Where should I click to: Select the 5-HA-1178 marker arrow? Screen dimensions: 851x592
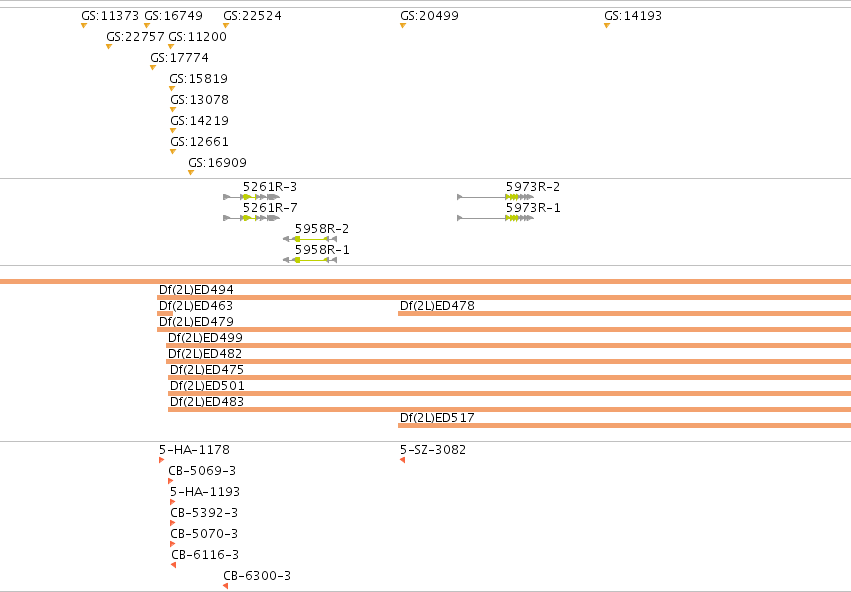[x=162, y=460]
